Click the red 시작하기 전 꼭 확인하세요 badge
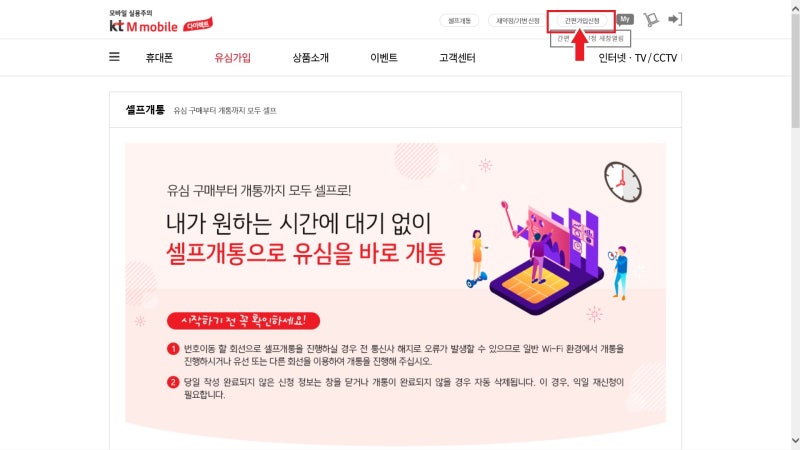 point(243,320)
